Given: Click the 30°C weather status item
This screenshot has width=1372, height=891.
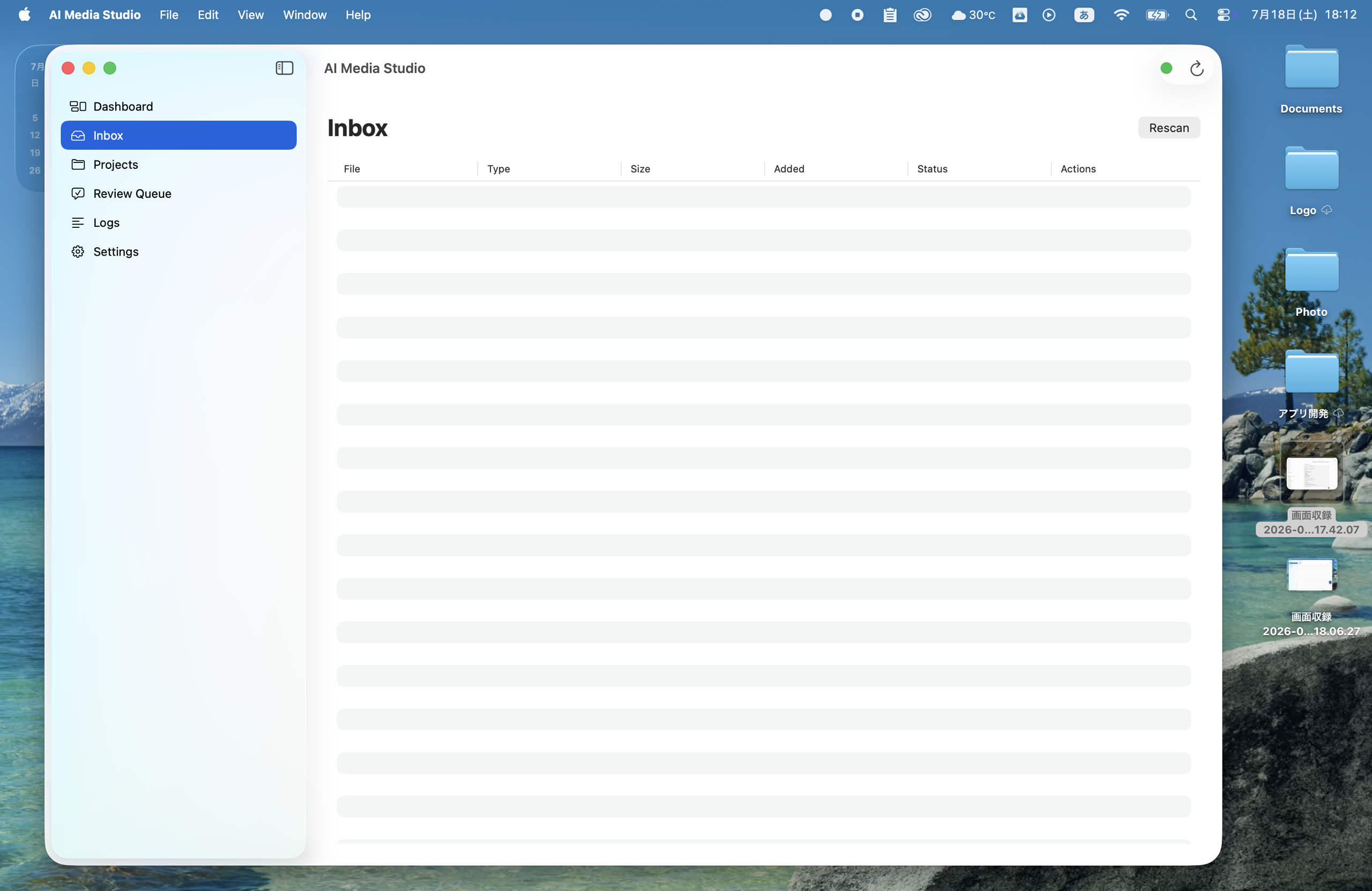Looking at the screenshot, I should [x=973, y=15].
